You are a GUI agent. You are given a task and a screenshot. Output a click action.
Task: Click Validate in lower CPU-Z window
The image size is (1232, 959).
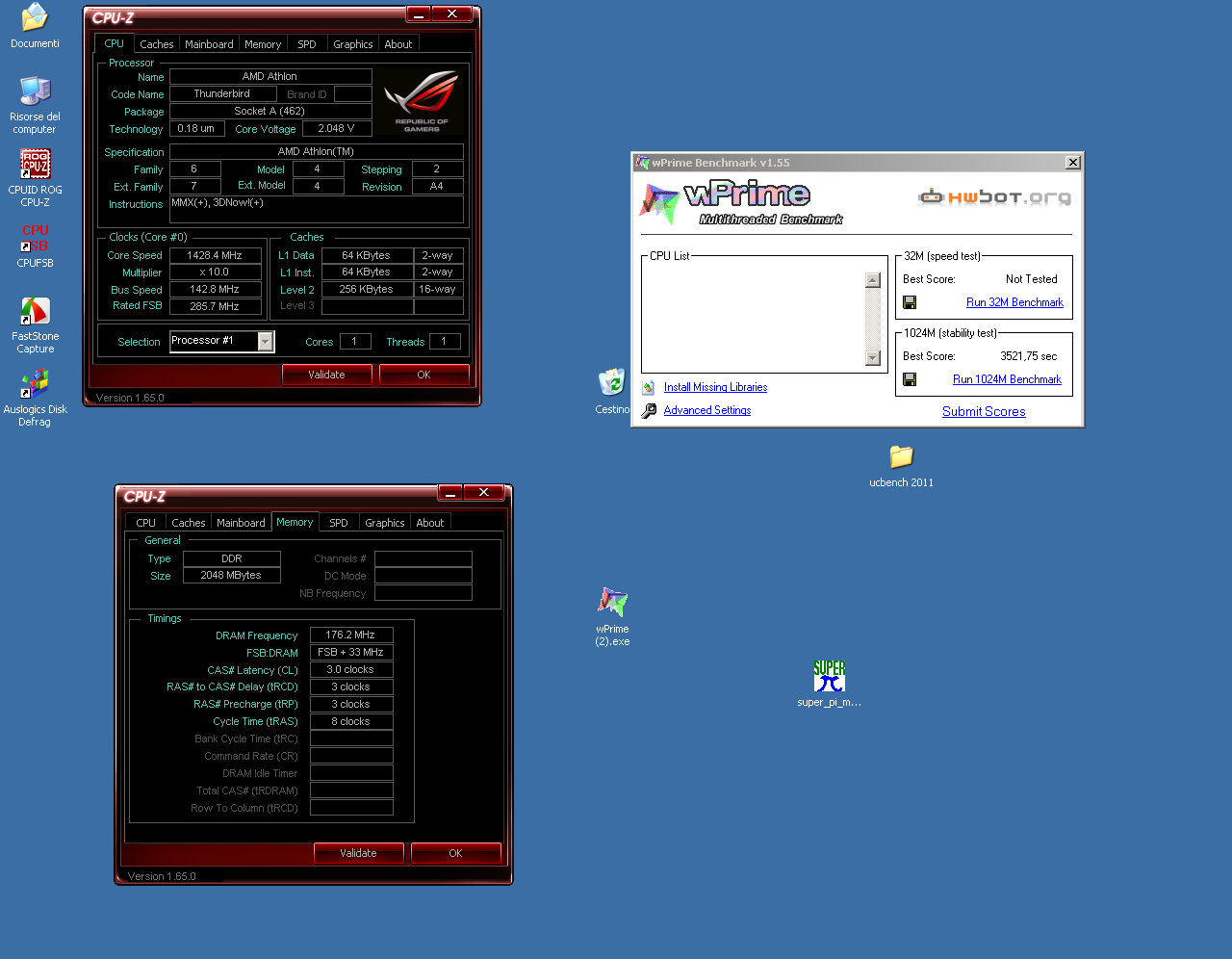358,853
